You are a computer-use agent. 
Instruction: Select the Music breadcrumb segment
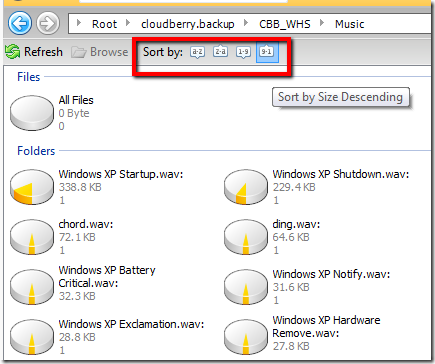[349, 24]
